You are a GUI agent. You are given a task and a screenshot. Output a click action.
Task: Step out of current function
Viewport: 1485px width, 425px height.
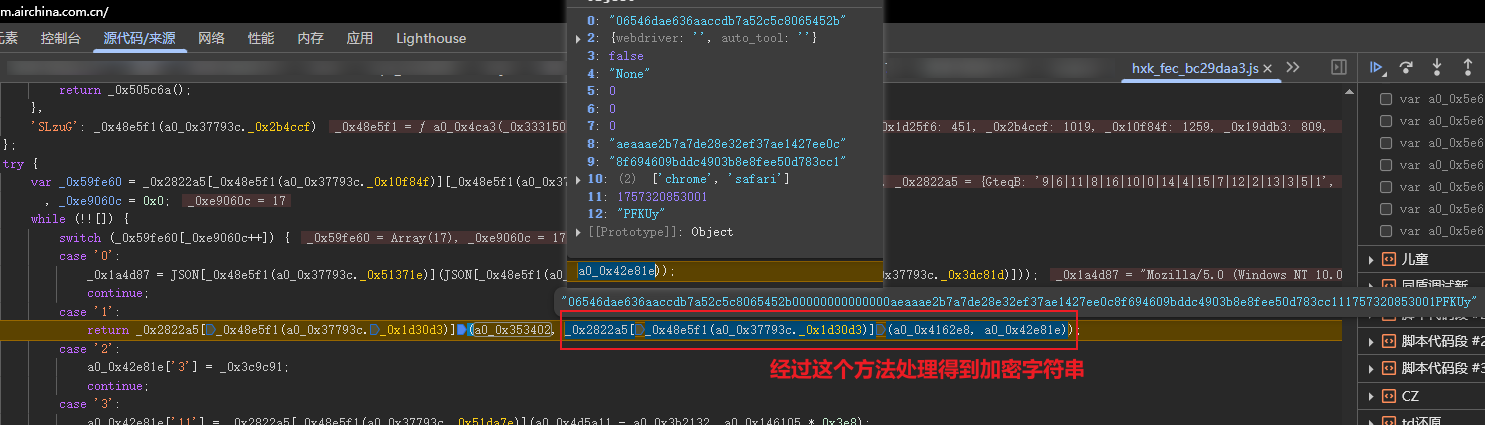(1467, 67)
